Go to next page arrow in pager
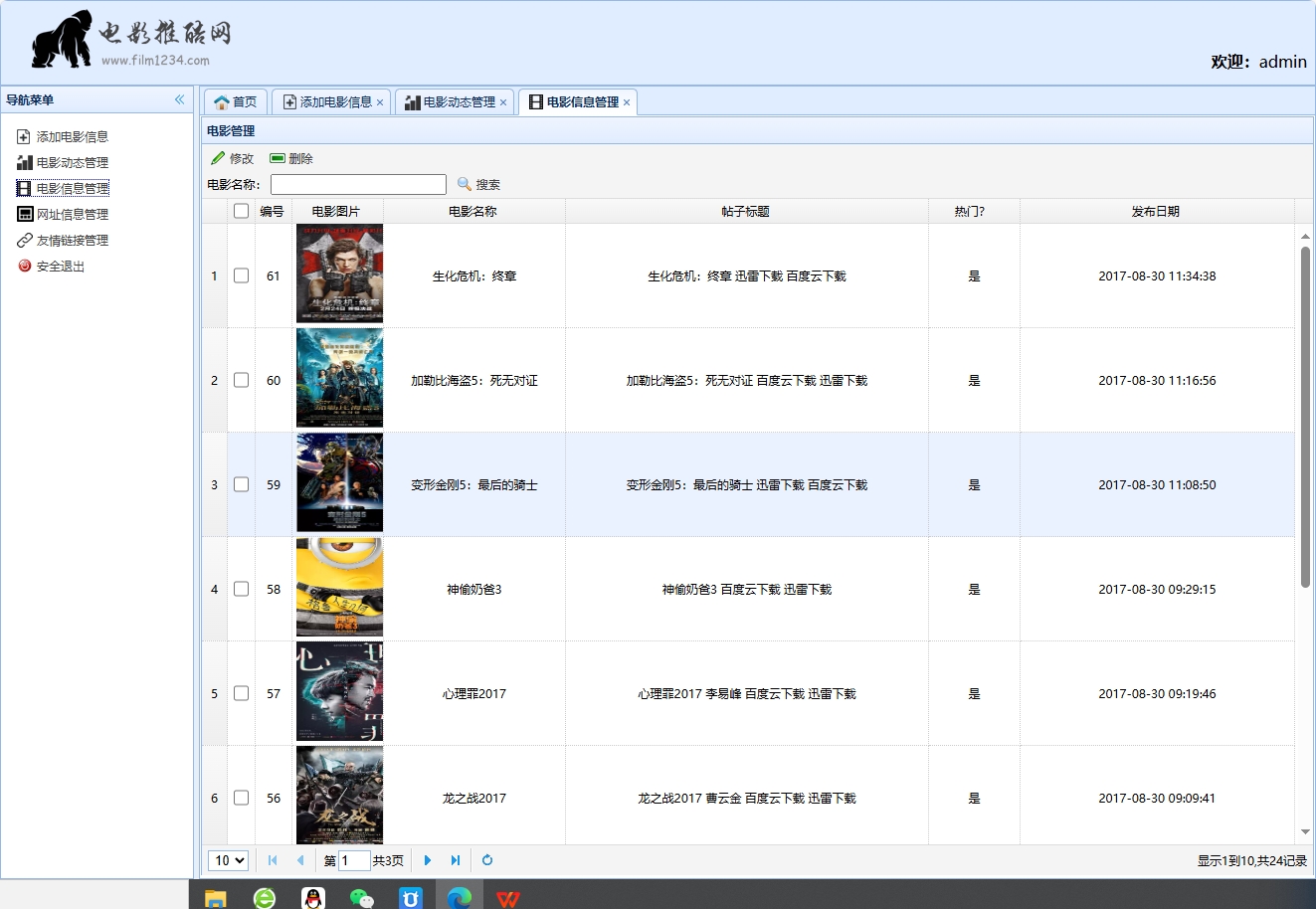The height and width of the screenshot is (909, 1316). [428, 860]
